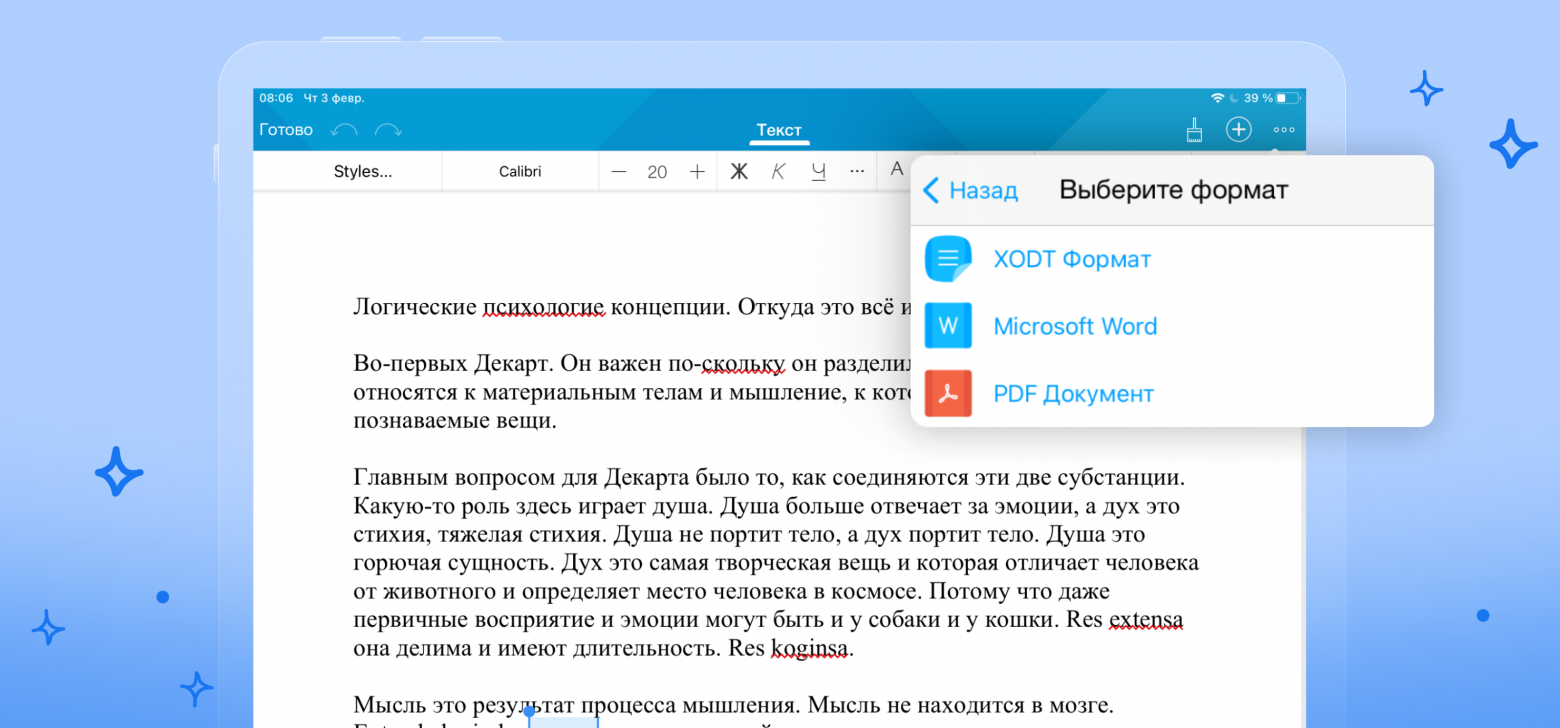Expand more text formatting options (···)
This screenshot has height=728, width=1560.
point(857,171)
